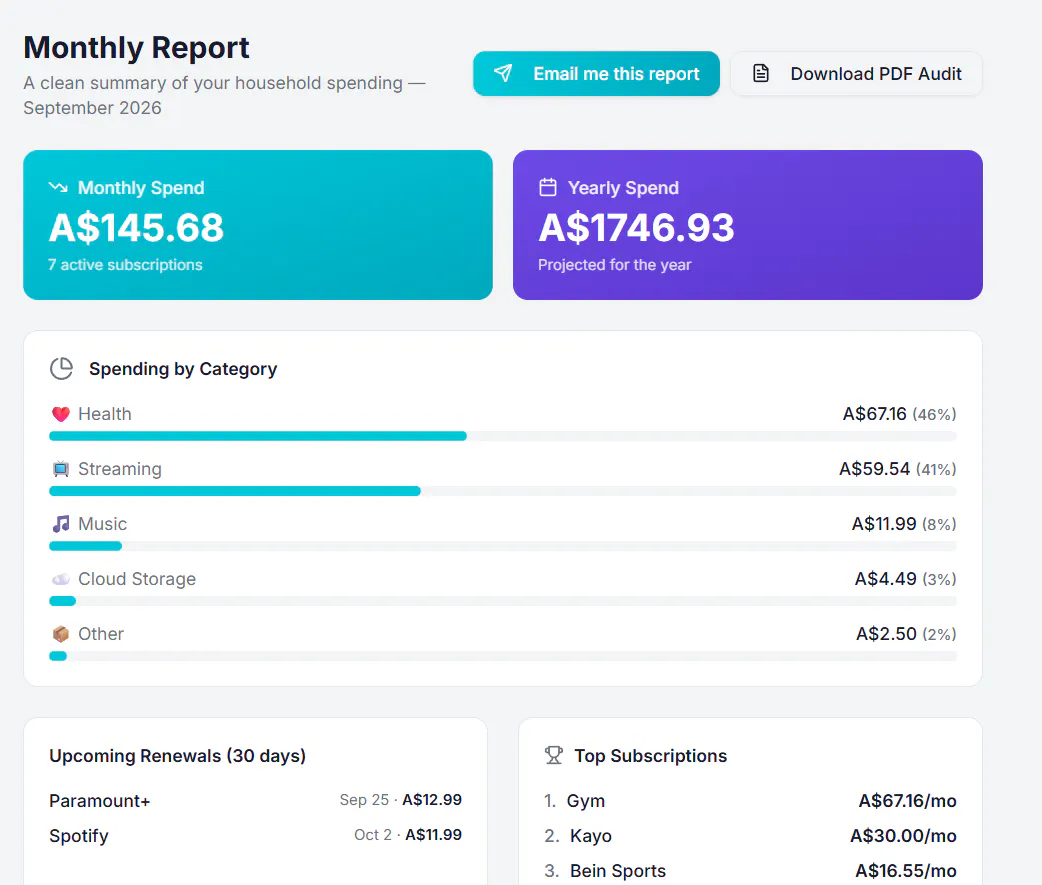This screenshot has height=885, width=1042.
Task: Click the A$16.55/mo price for Bein Sports
Action: click(x=906, y=870)
